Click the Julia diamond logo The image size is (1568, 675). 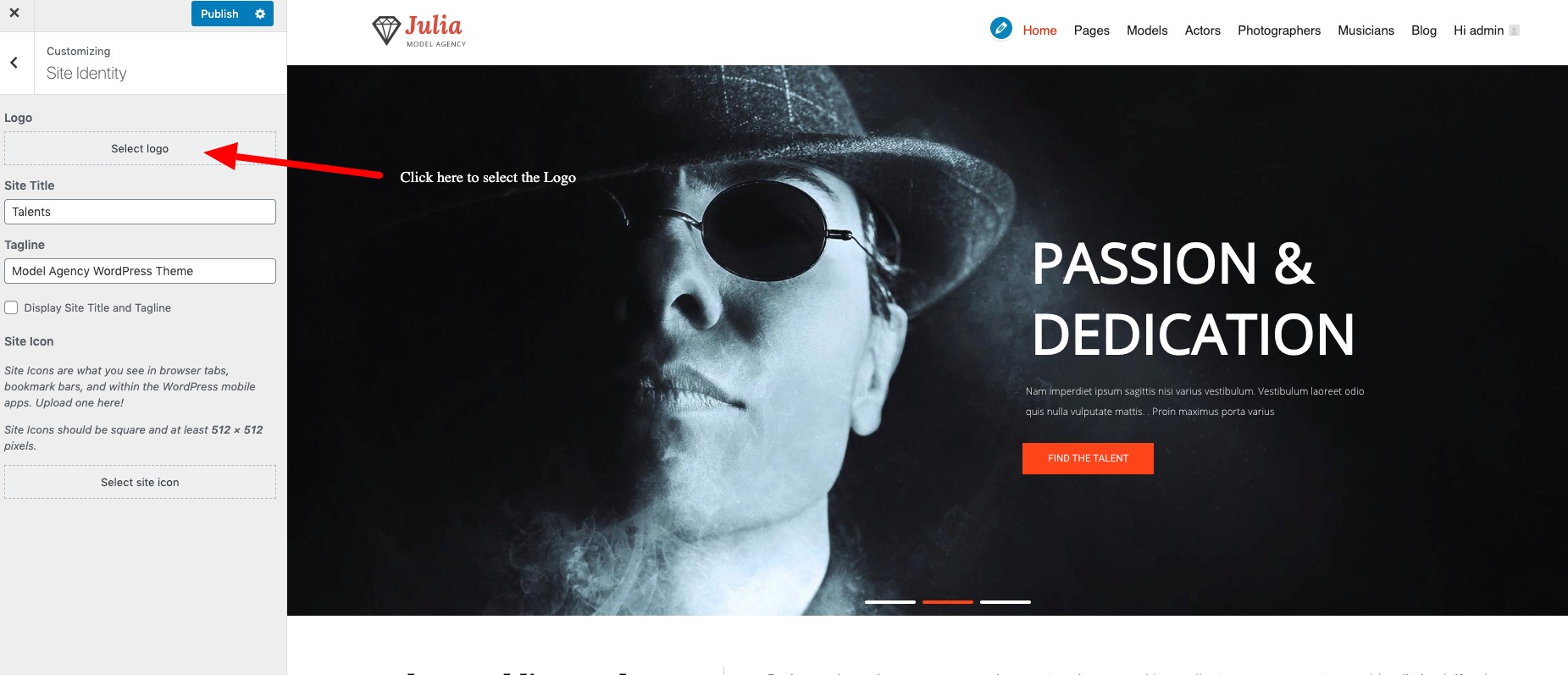(419, 30)
